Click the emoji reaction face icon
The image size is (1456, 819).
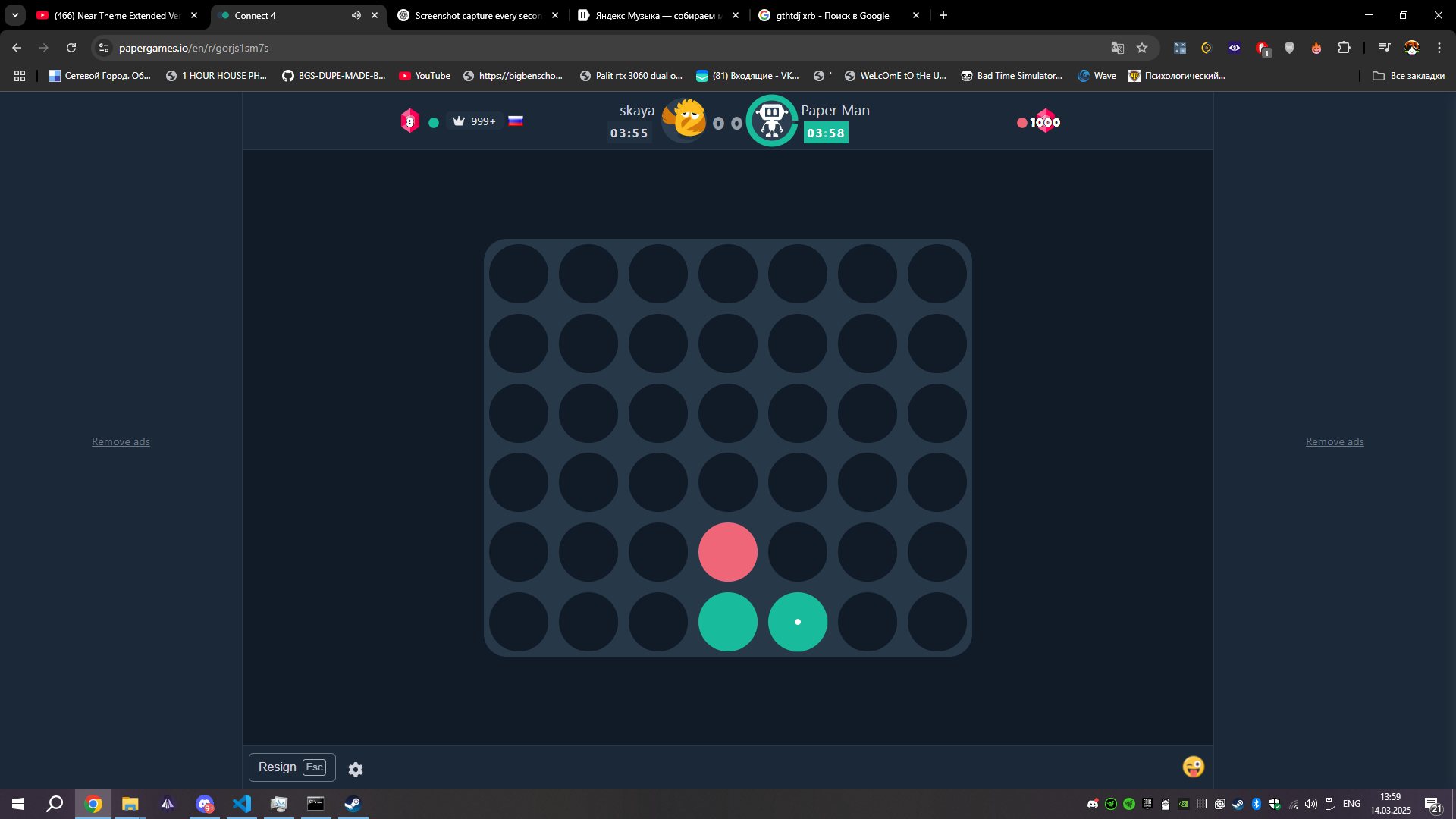[x=1193, y=767]
